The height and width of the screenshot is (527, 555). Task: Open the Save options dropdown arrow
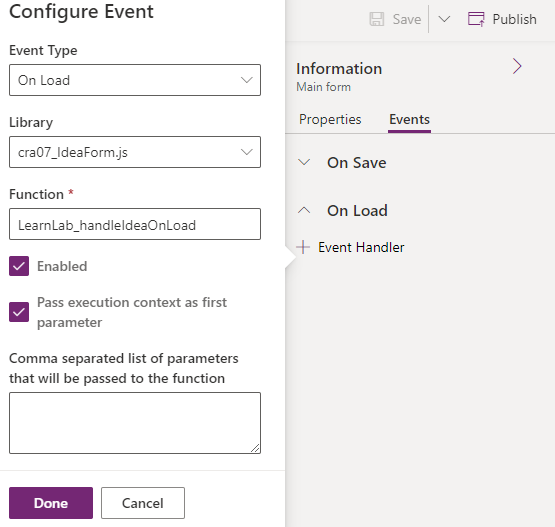pos(444,19)
